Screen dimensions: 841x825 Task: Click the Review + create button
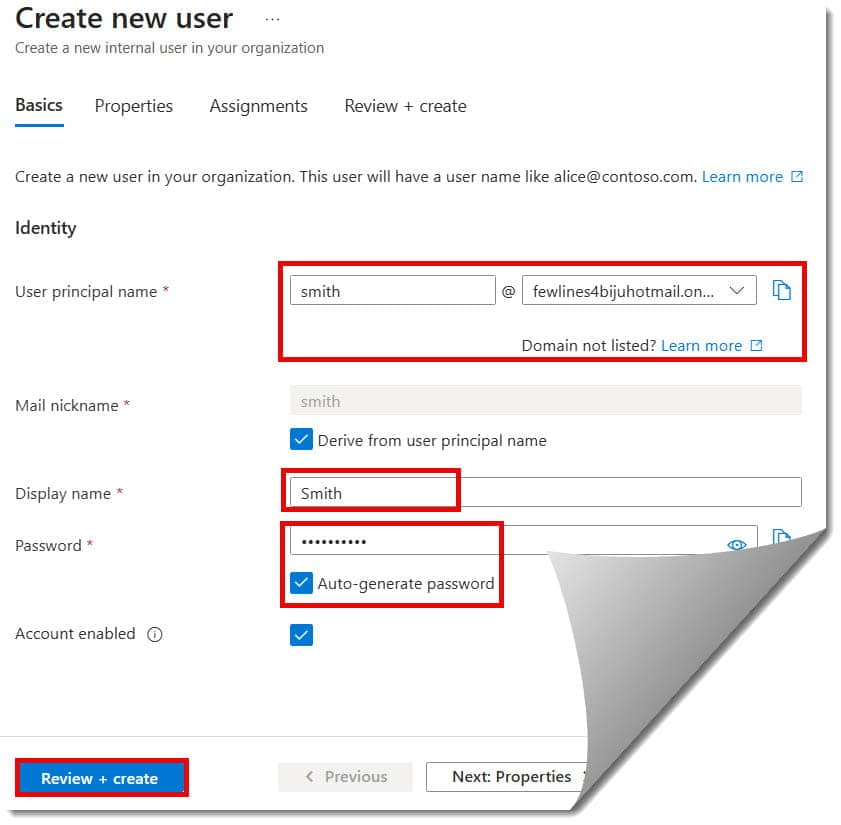click(x=99, y=777)
